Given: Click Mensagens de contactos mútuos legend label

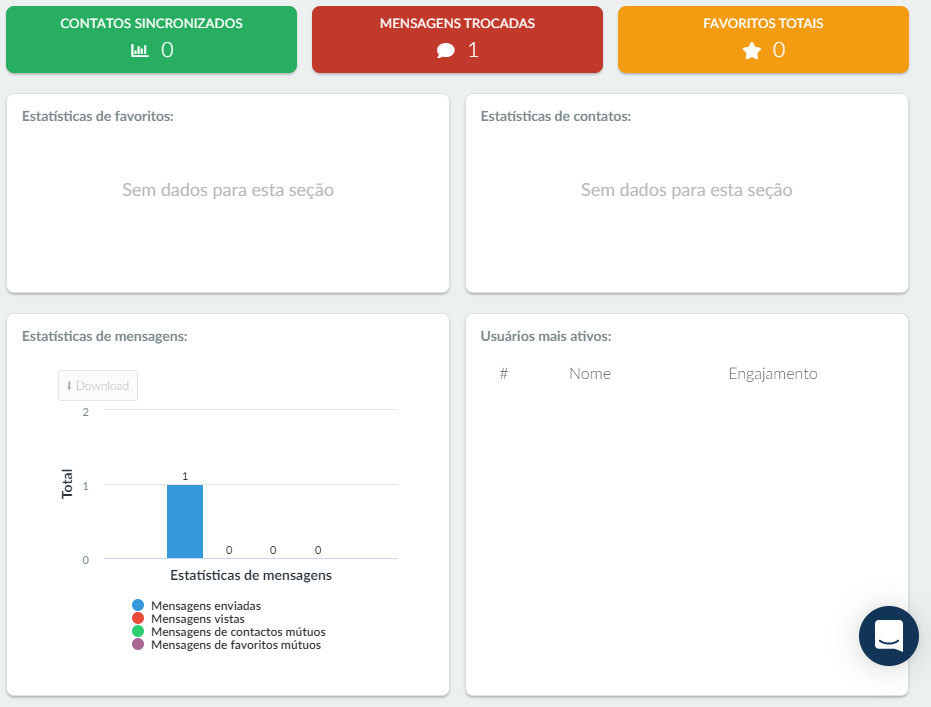Looking at the screenshot, I should coord(238,632).
